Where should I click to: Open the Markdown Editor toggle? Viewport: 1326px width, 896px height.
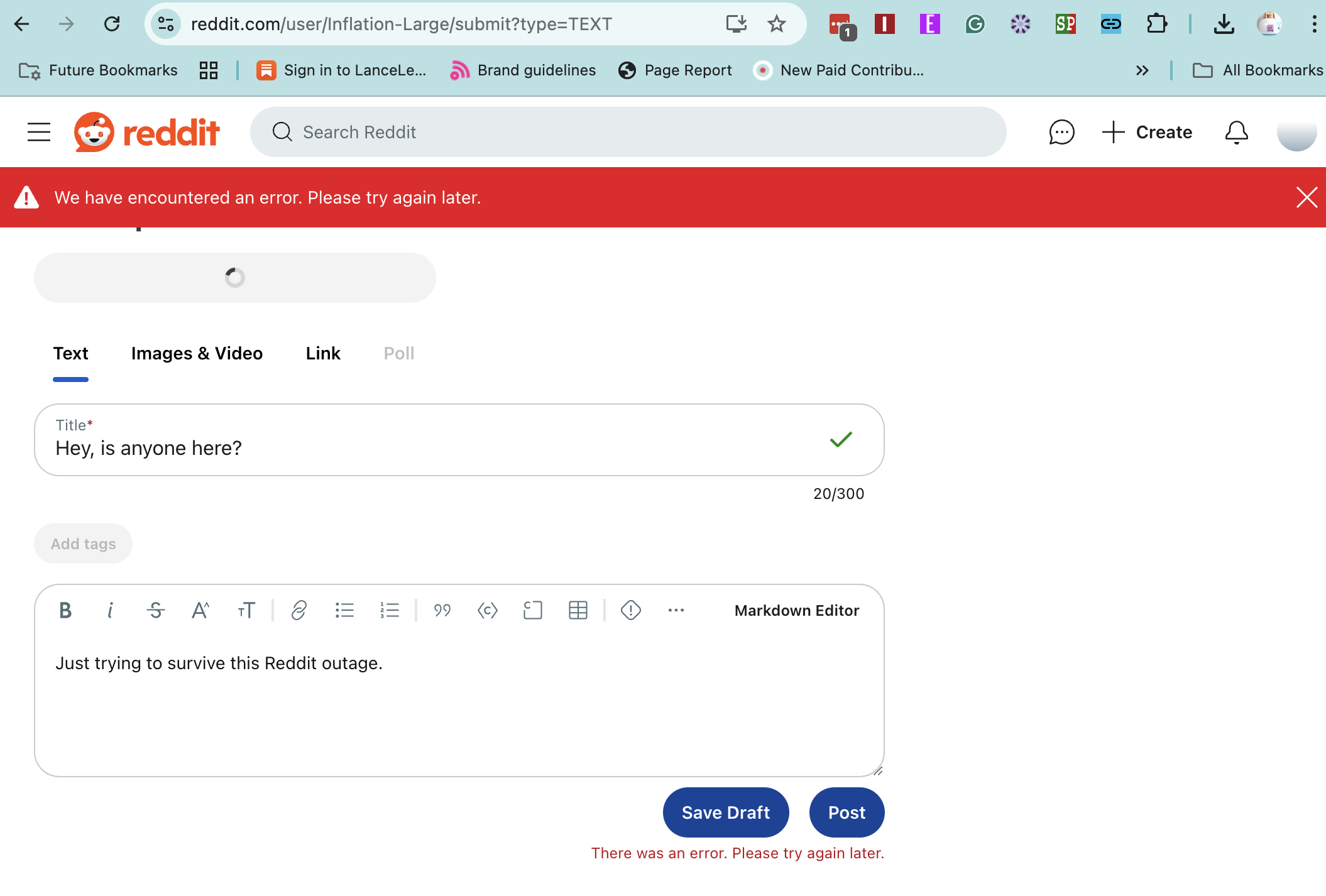coord(797,610)
